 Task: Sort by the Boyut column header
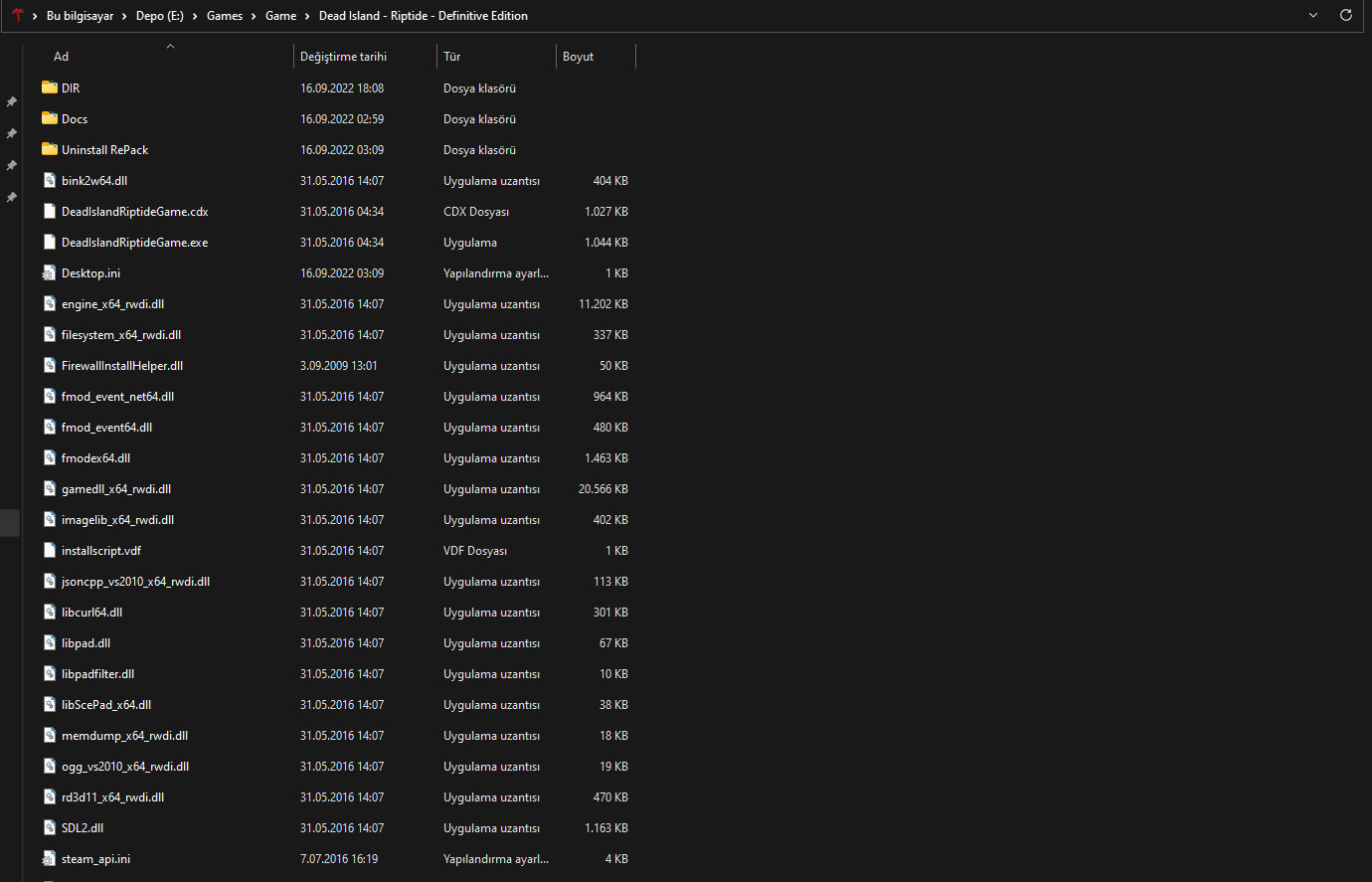pyautogui.click(x=578, y=57)
